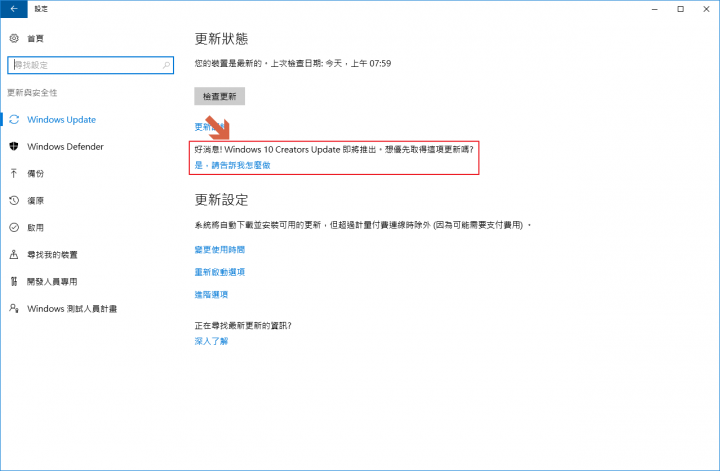This screenshot has width=720, height=471.
Task: Open 重新啟動選項 link
Action: [x=219, y=272]
